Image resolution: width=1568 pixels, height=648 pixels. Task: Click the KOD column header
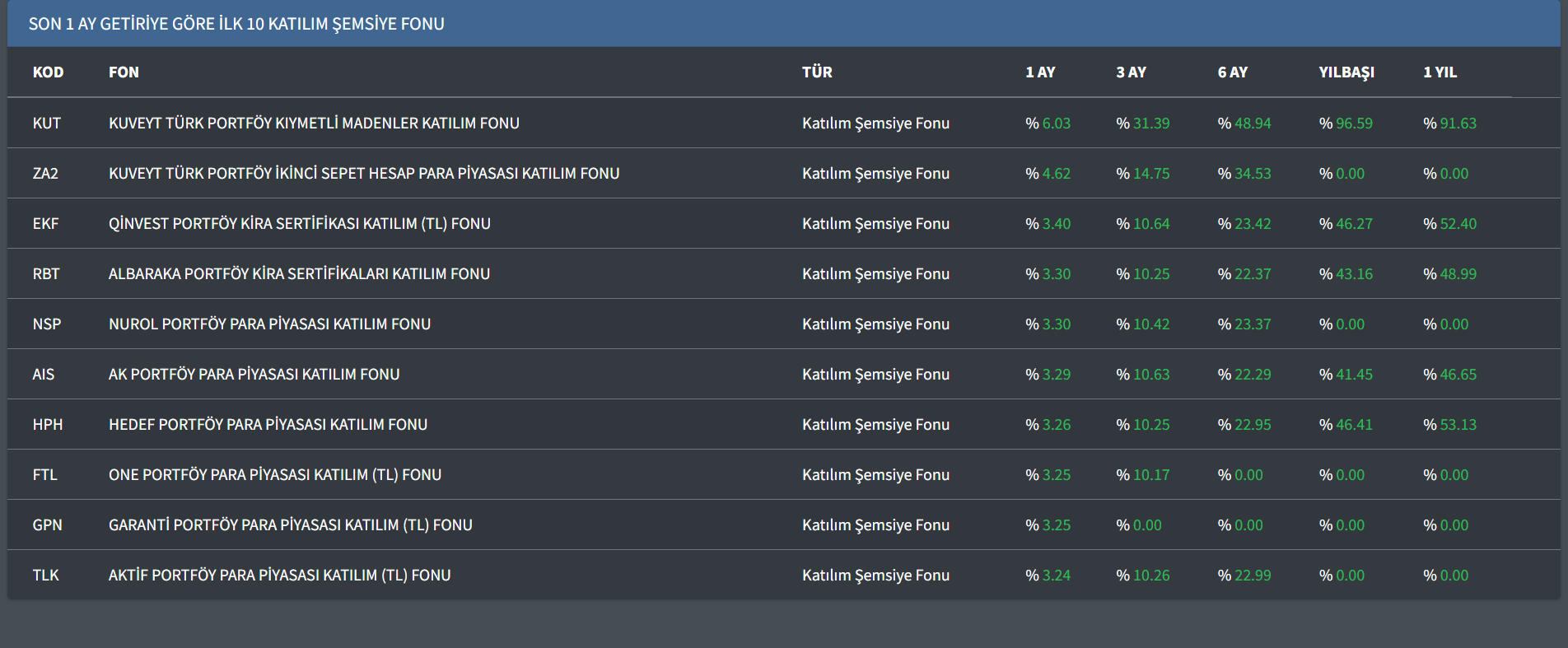[x=48, y=72]
